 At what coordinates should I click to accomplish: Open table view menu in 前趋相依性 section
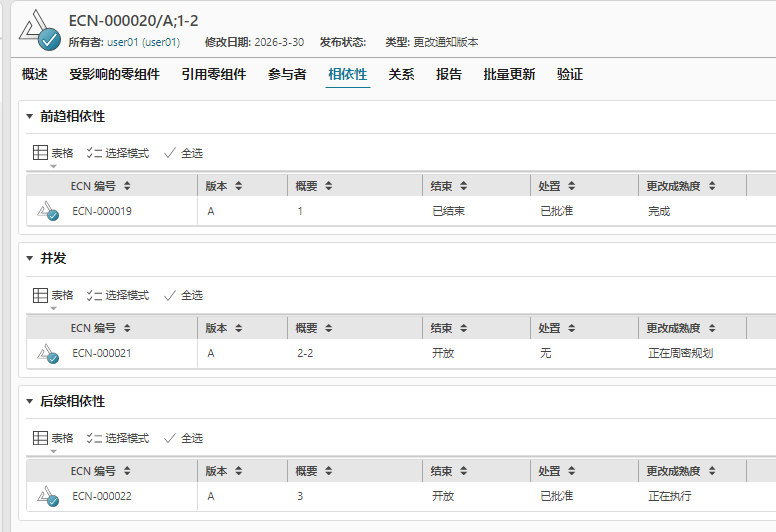tap(53, 153)
